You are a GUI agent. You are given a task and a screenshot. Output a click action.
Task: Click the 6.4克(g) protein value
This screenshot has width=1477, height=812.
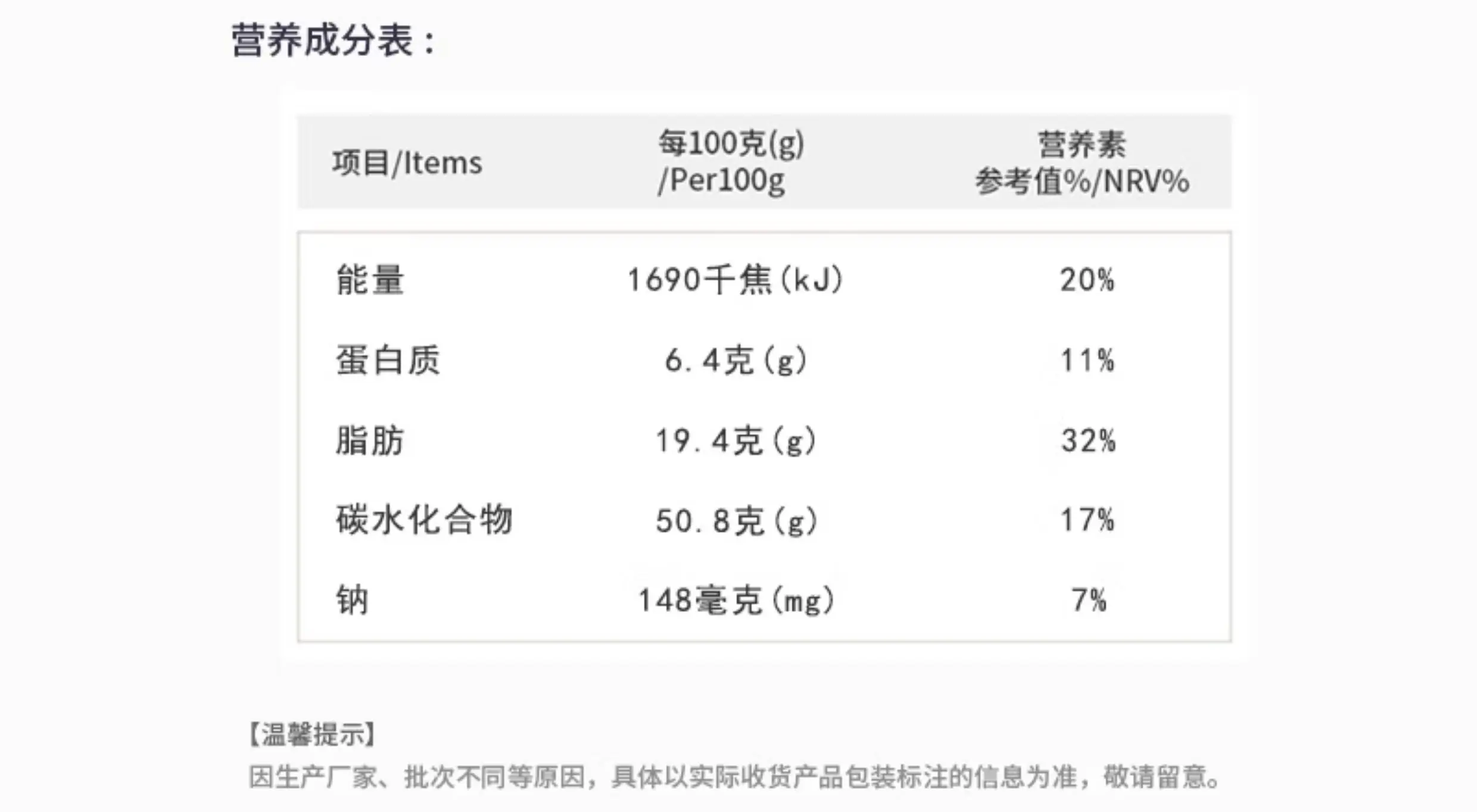click(736, 360)
